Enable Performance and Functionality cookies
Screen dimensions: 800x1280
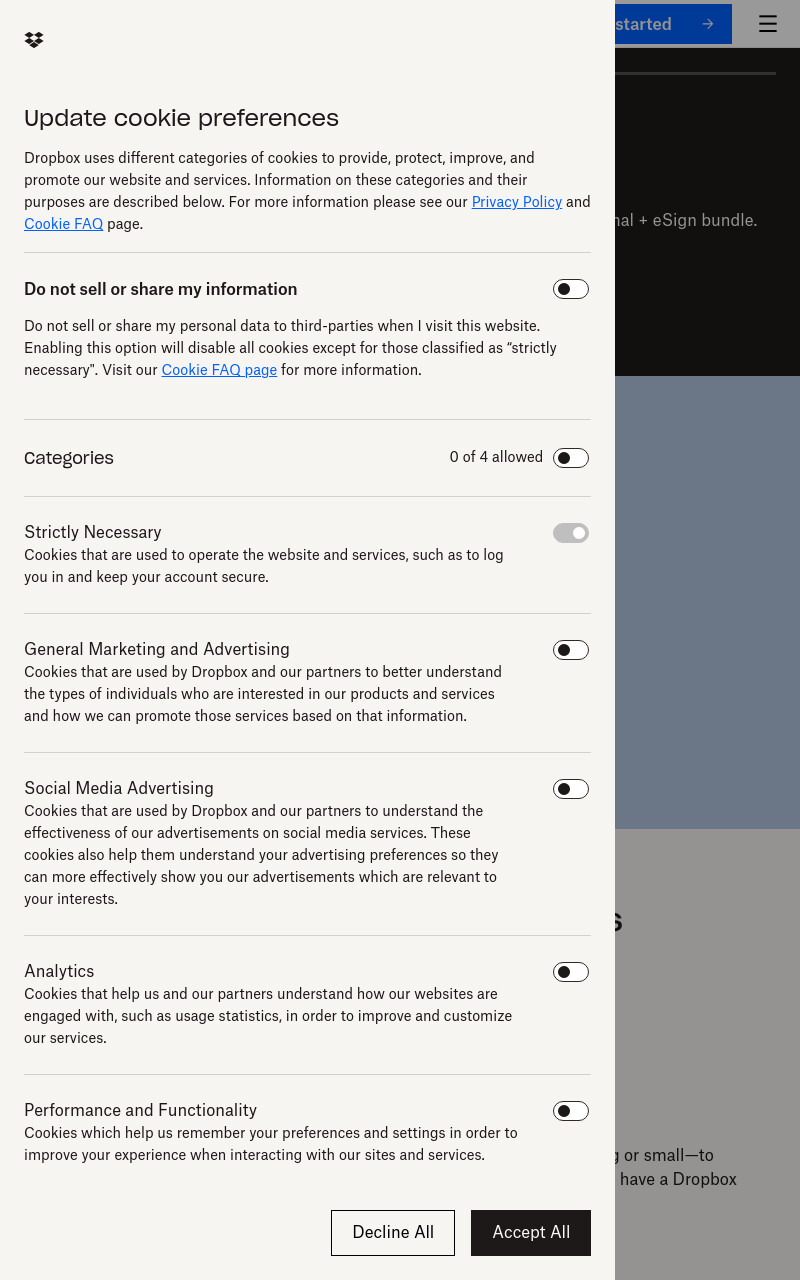tap(571, 1111)
